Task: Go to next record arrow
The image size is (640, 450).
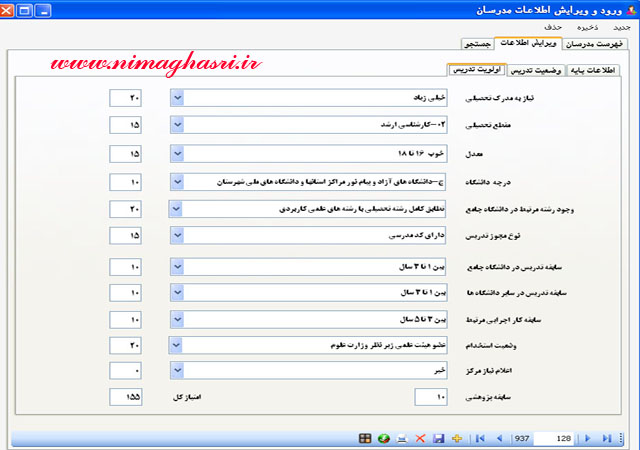Action: point(587,438)
